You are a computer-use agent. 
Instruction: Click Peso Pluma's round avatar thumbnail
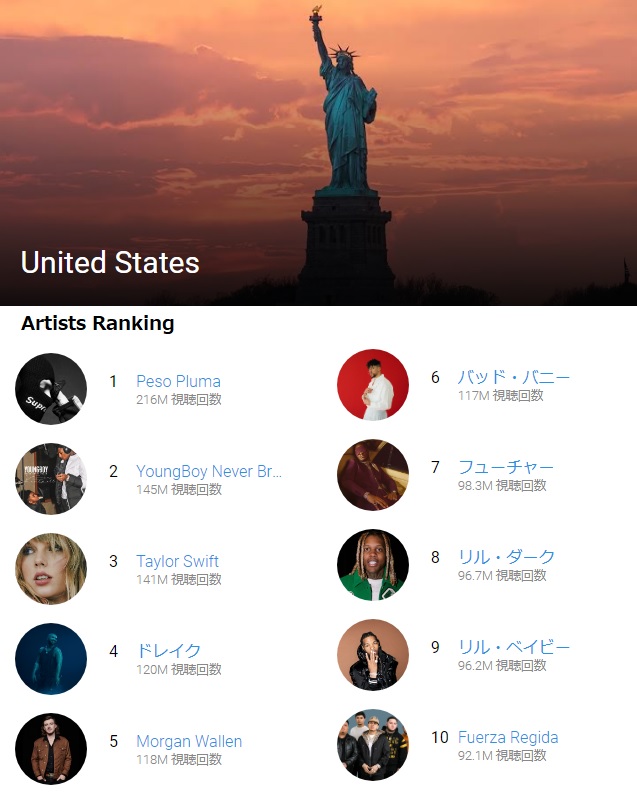coord(51,389)
